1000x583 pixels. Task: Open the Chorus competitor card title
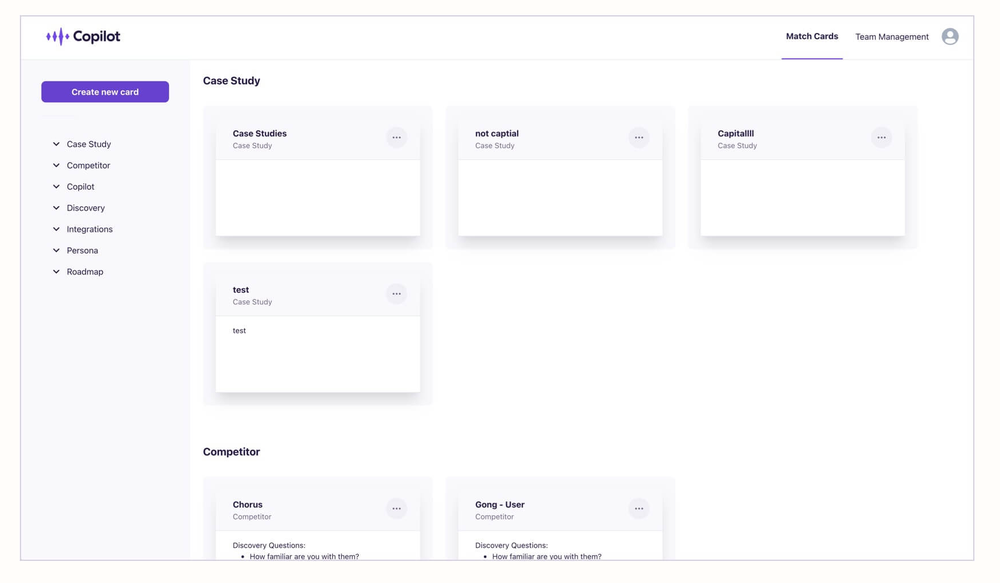247,505
